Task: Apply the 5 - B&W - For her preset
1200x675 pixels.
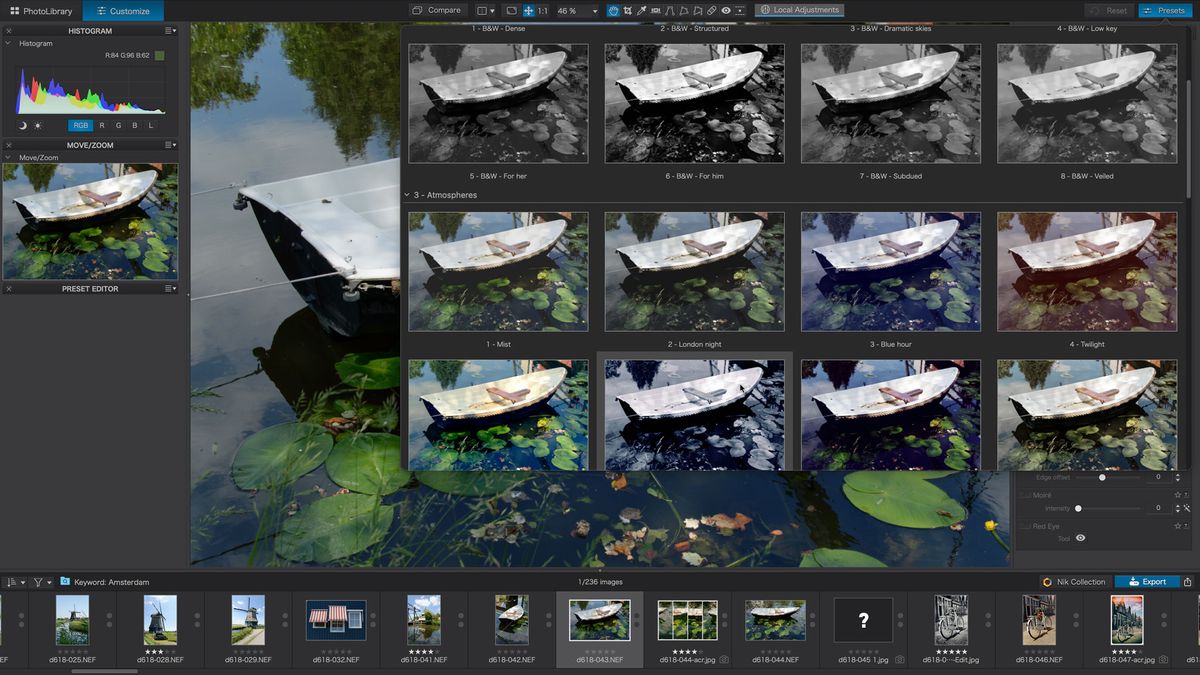Action: [x=498, y=103]
